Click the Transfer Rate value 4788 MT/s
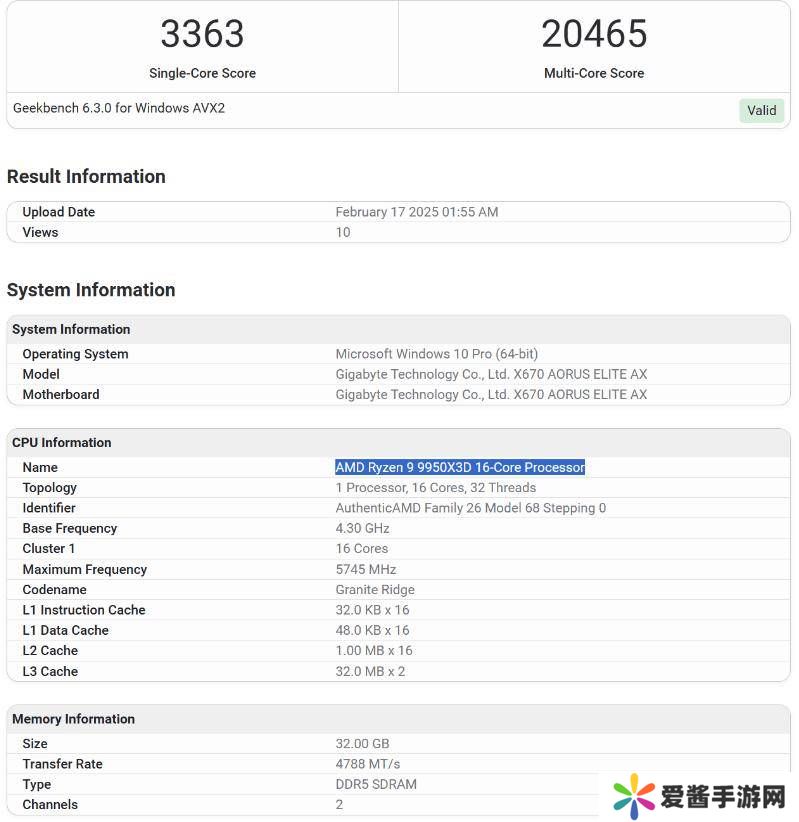The image size is (799, 822). 367,764
